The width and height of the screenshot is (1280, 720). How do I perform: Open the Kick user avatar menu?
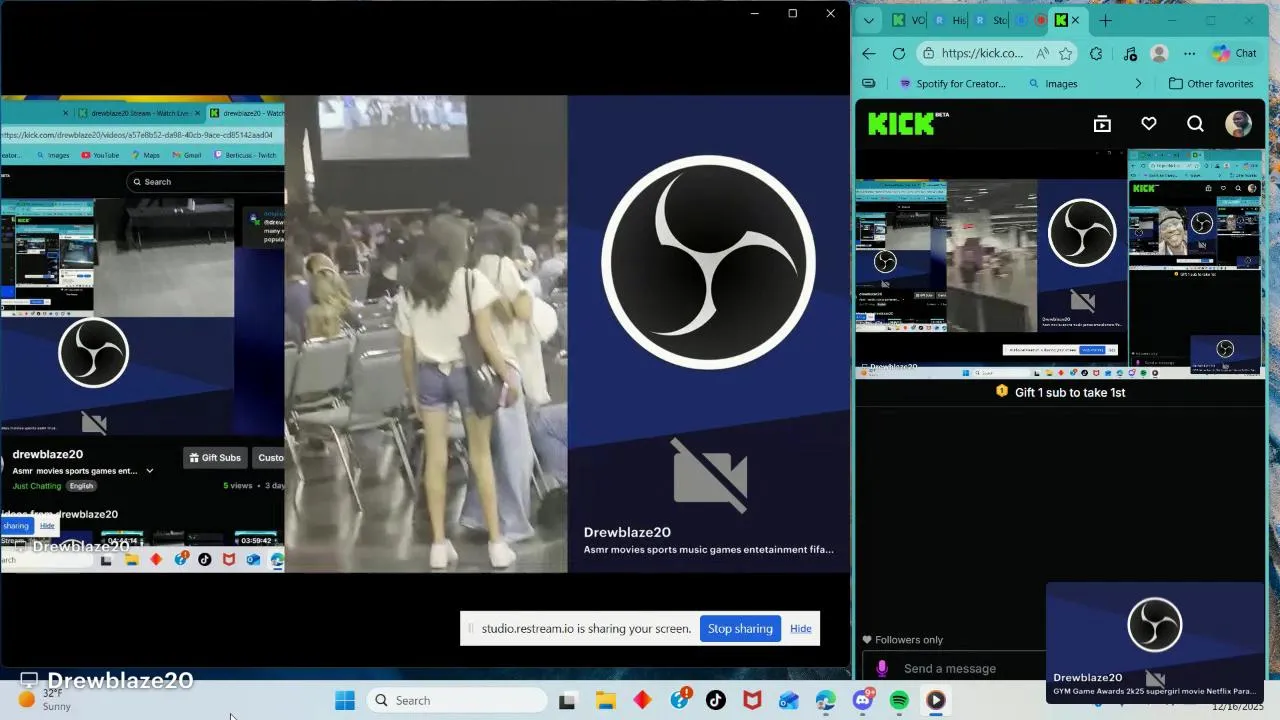tap(1238, 124)
